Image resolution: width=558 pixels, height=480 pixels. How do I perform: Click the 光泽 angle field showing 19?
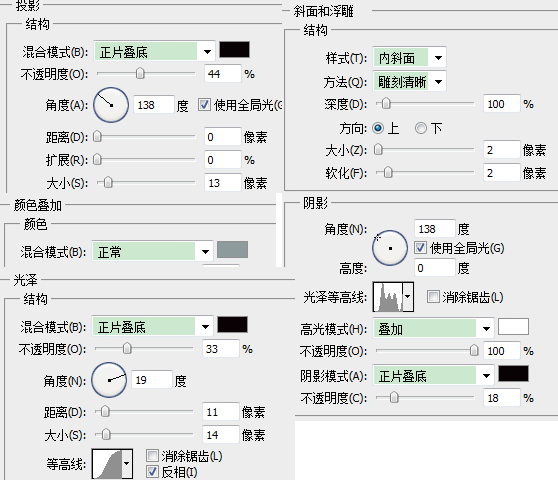tap(152, 380)
